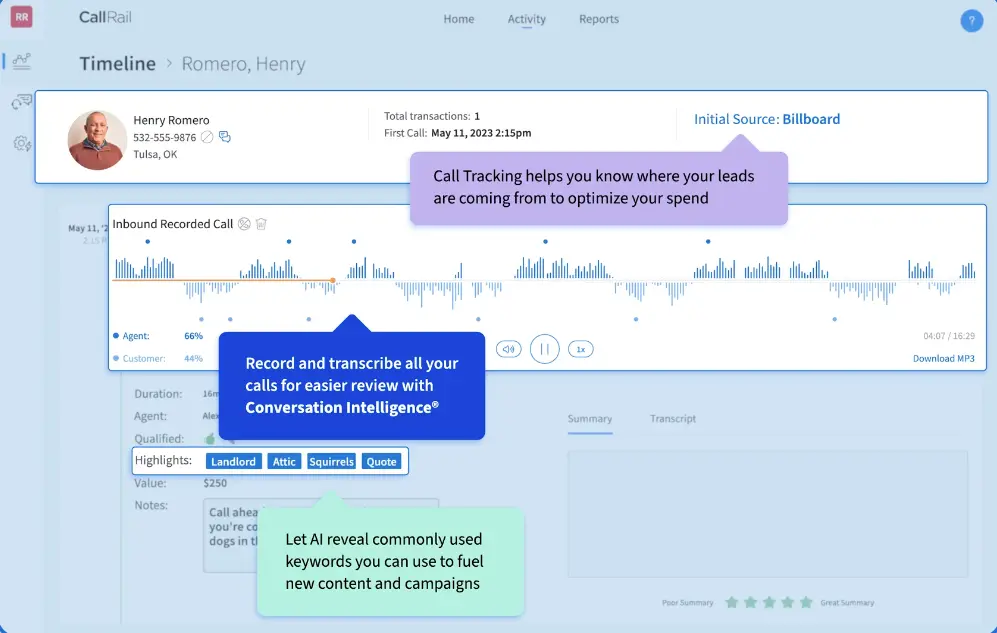
Task: Pause the call recording playback
Action: click(544, 349)
